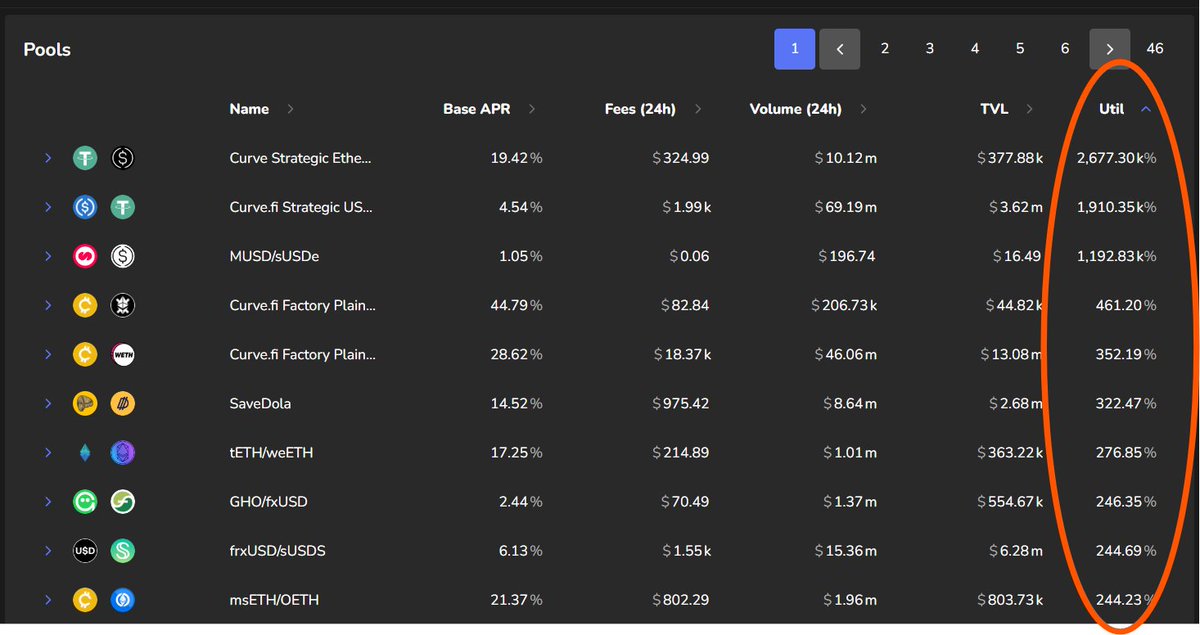The width and height of the screenshot is (1200, 635).
Task: Click the second orange token icon in the SaveDola row
Action: click(123, 403)
